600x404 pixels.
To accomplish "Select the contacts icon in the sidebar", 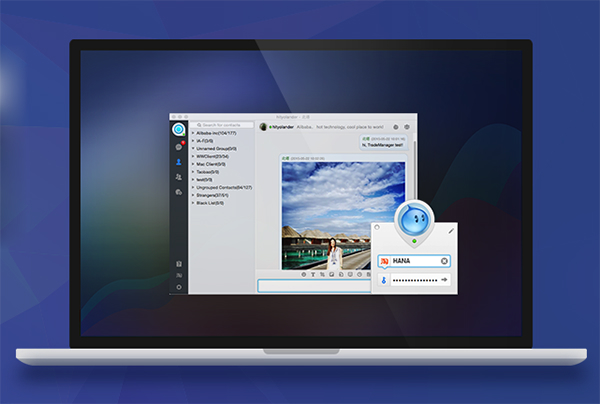I will 178,161.
